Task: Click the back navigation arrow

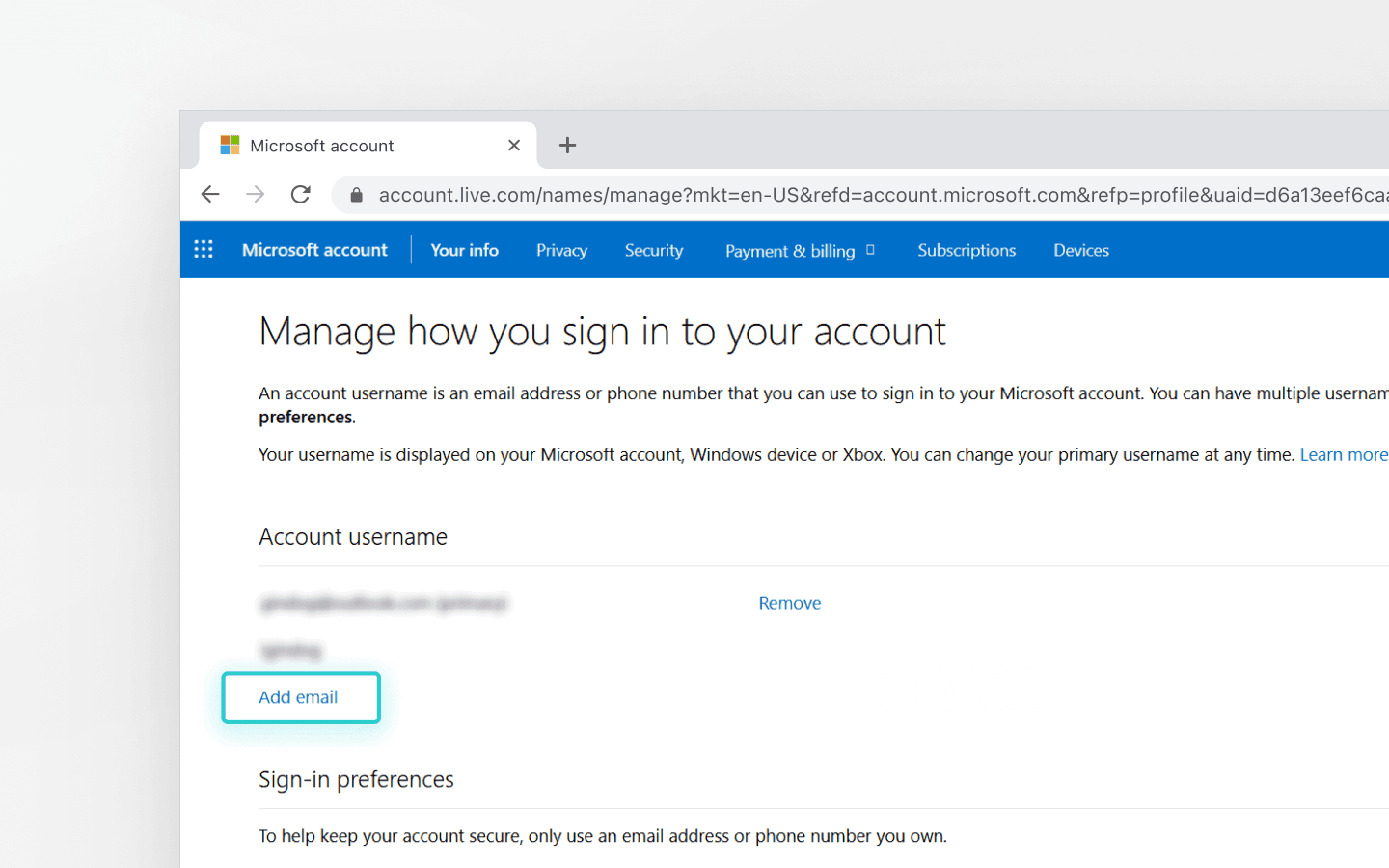Action: (210, 194)
